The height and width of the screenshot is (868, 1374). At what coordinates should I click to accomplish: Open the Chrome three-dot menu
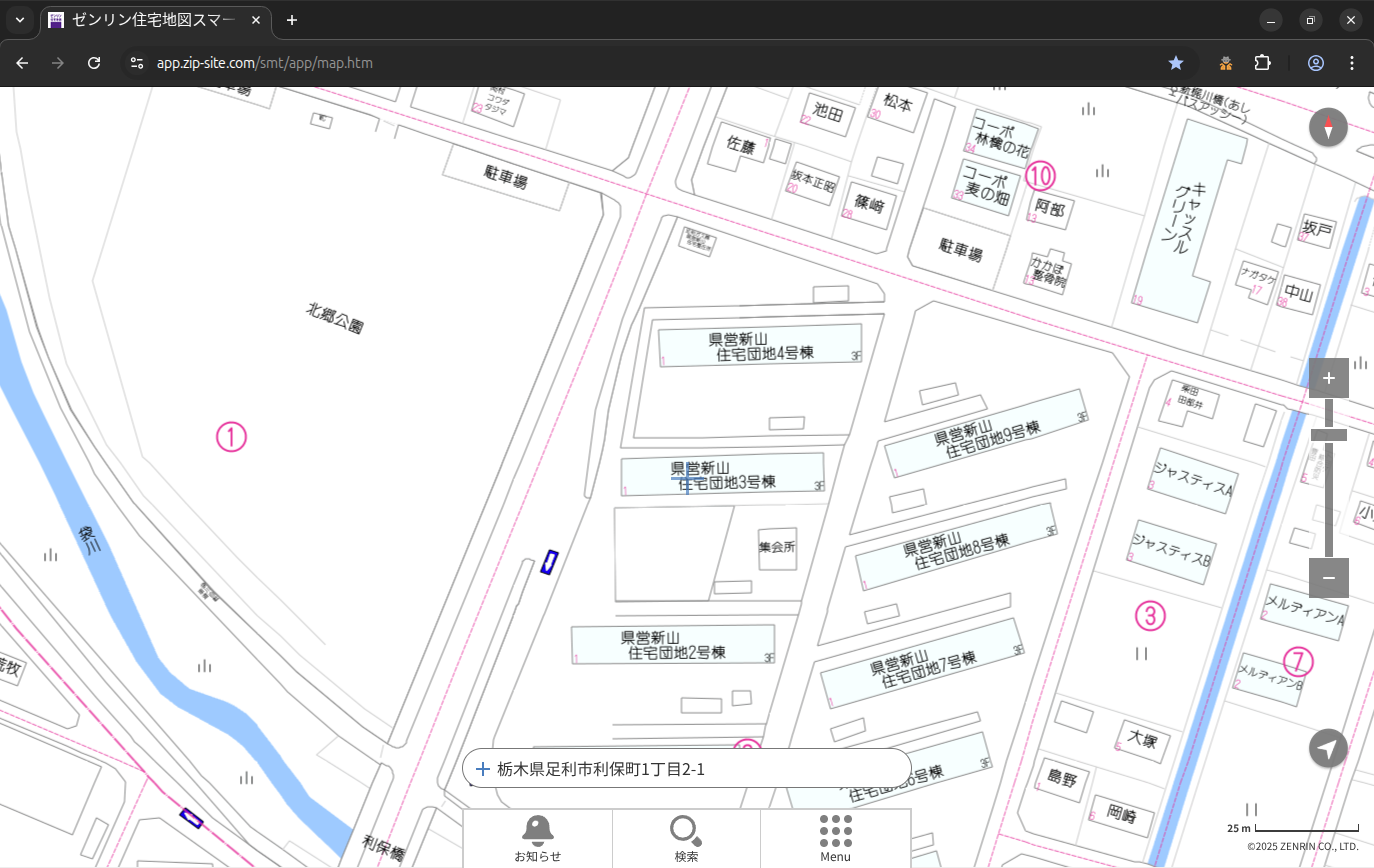click(1352, 63)
